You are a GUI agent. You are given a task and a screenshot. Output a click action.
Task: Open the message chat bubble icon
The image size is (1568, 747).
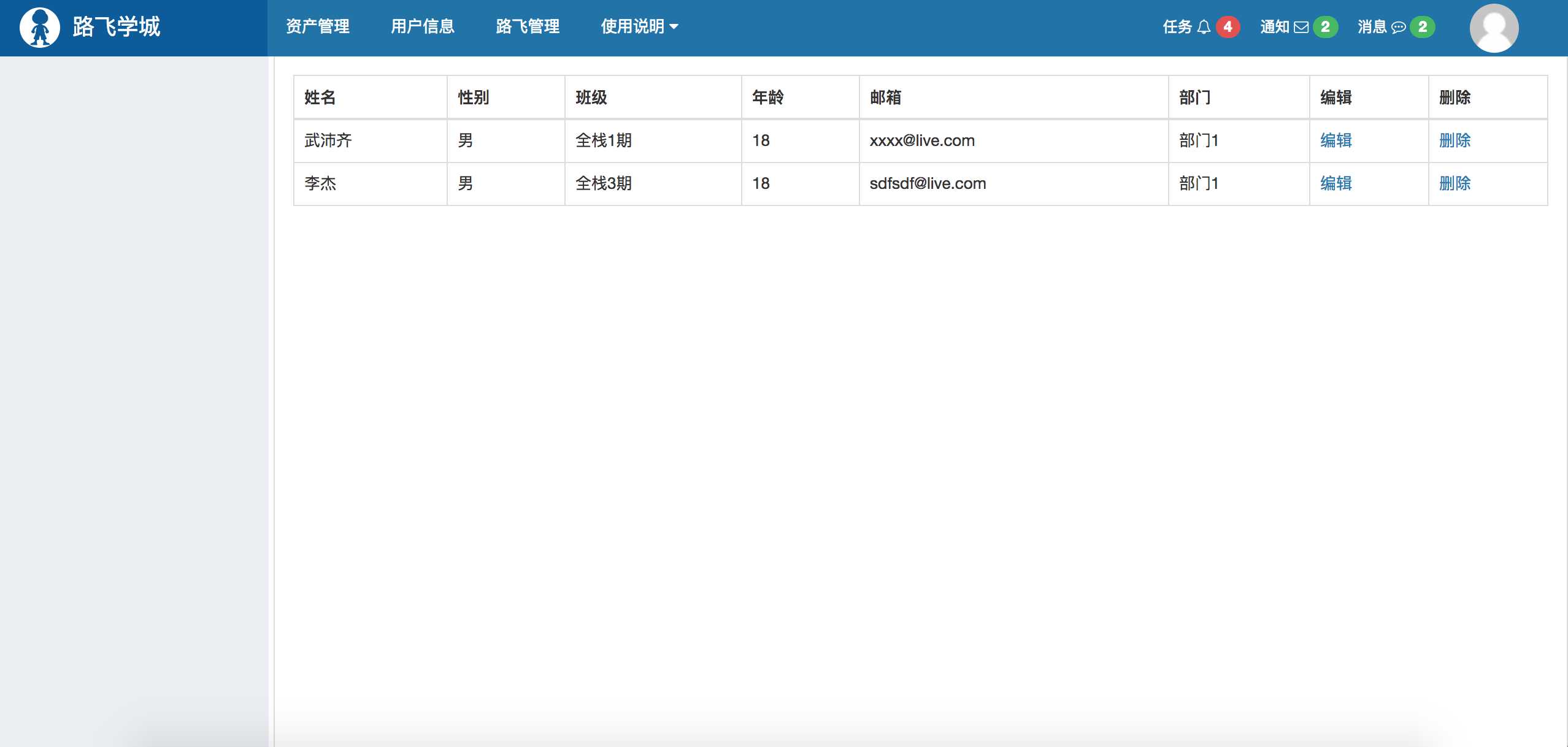point(1398,27)
